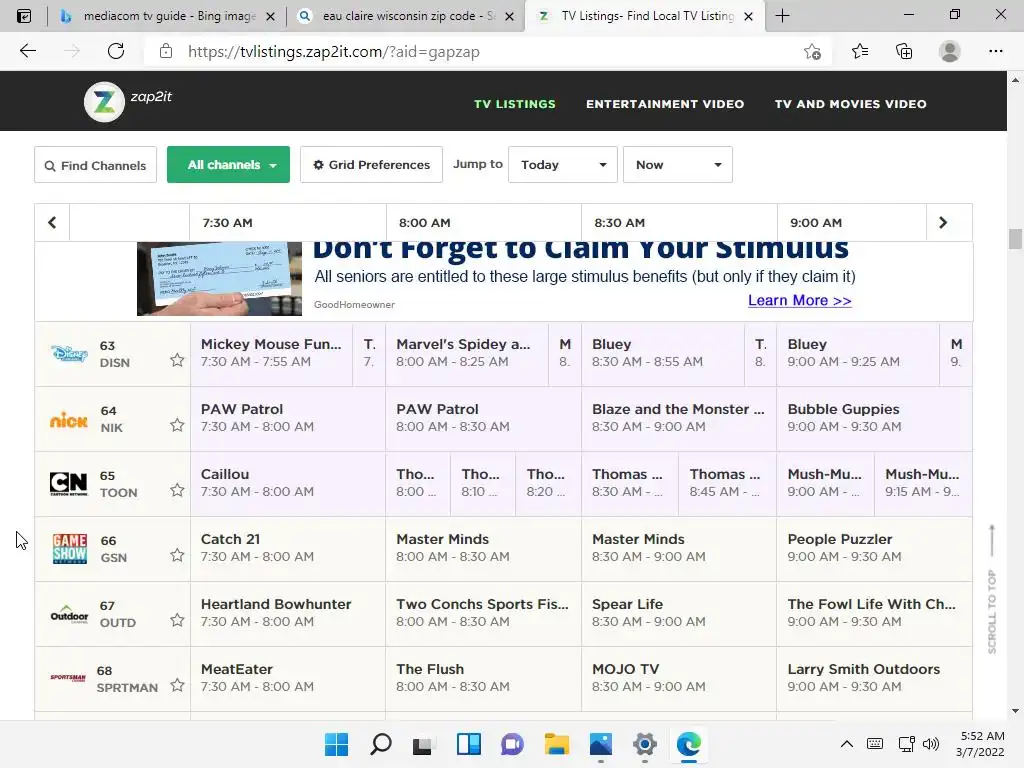1024x768 pixels.
Task: Open the volume speaker tray icon
Action: (931, 744)
